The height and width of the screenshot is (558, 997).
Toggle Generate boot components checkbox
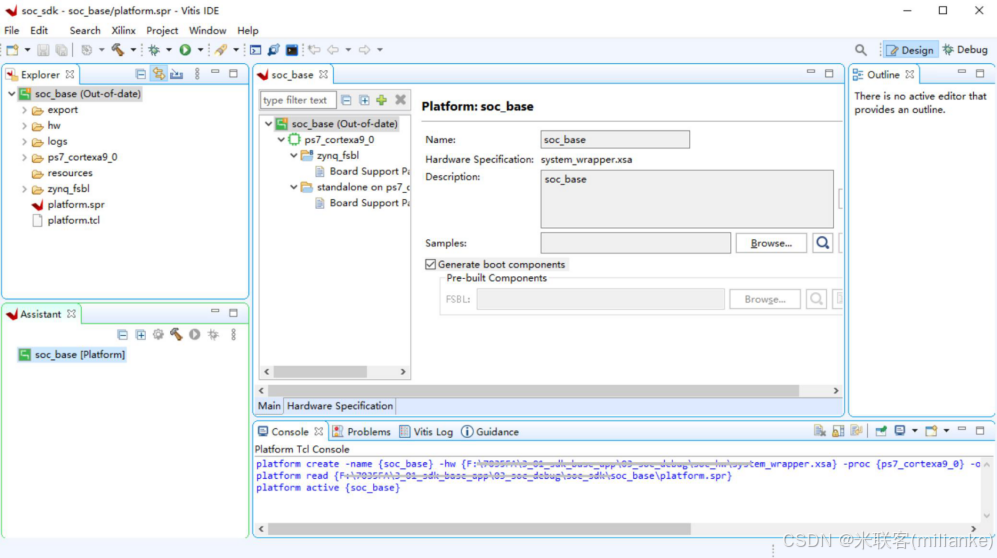[x=430, y=264]
